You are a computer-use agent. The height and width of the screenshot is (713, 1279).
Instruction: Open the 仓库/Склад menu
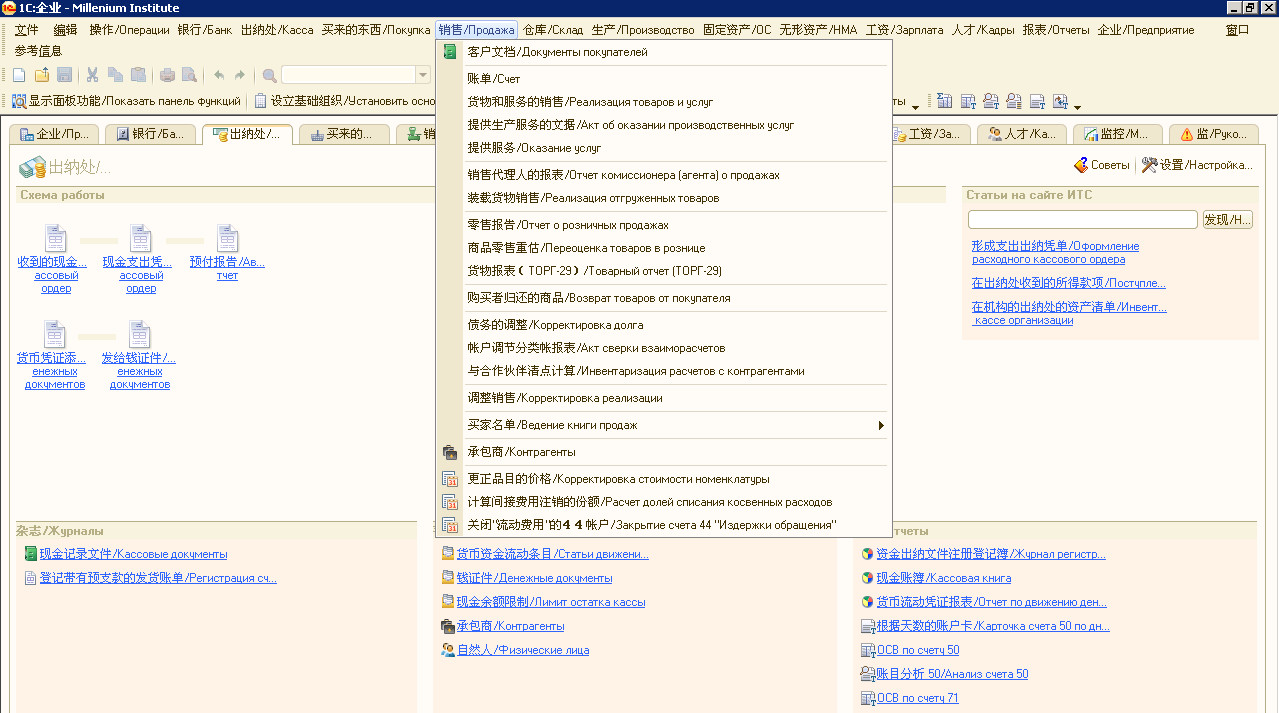[551, 30]
